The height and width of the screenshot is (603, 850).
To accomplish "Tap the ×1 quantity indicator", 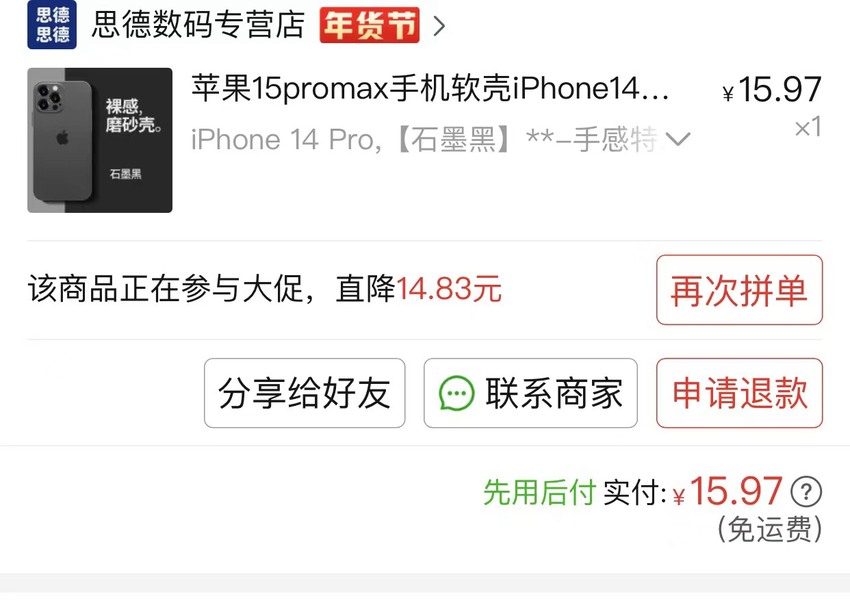I will point(808,128).
